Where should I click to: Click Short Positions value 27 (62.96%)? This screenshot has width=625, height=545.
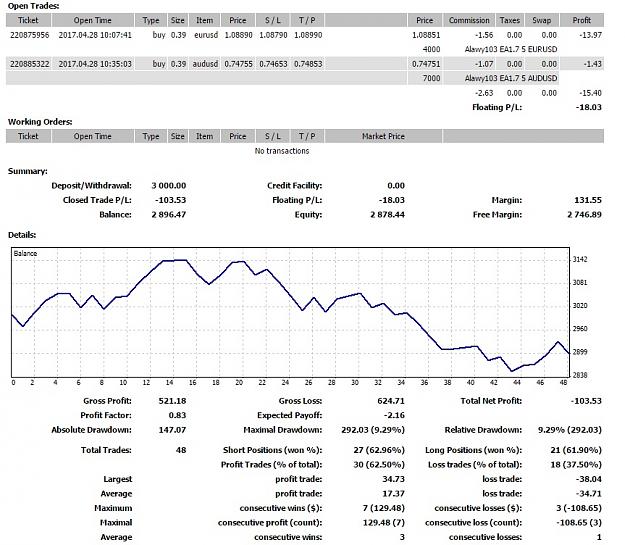tap(379, 450)
